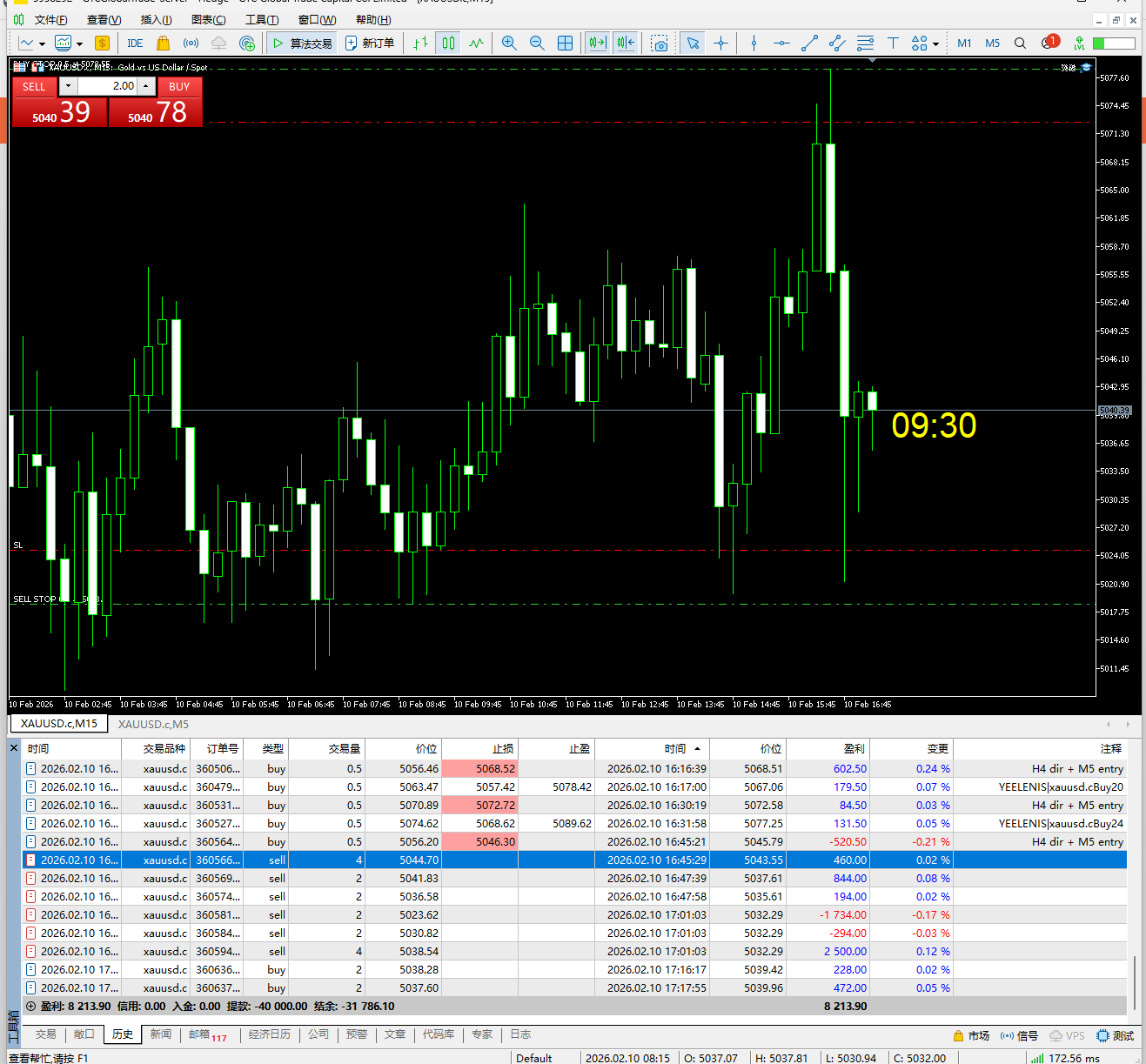Select the sell row priced 5044.70
The height and width of the screenshot is (1064, 1146).
574,860
